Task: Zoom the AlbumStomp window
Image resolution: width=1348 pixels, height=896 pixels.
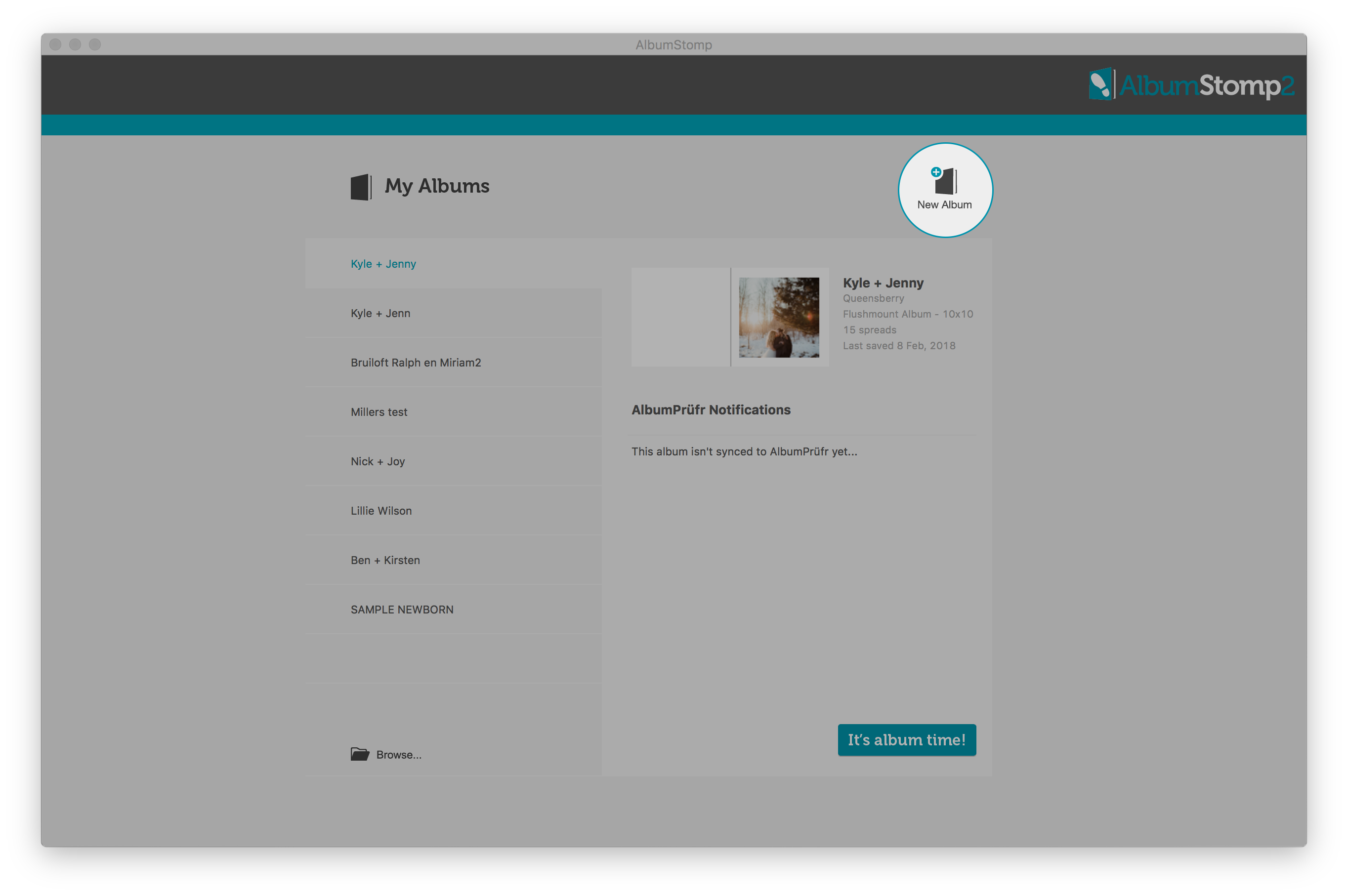Action: (x=95, y=44)
